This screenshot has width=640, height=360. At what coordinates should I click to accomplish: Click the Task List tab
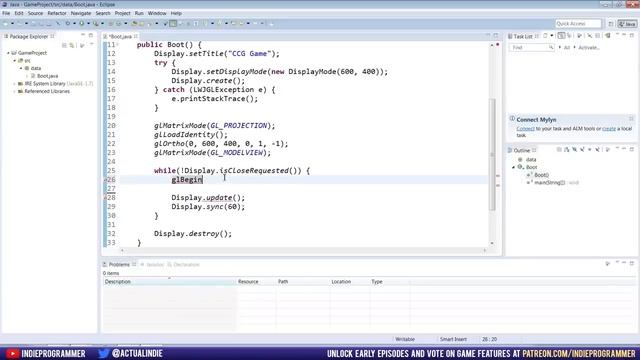(x=522, y=36)
